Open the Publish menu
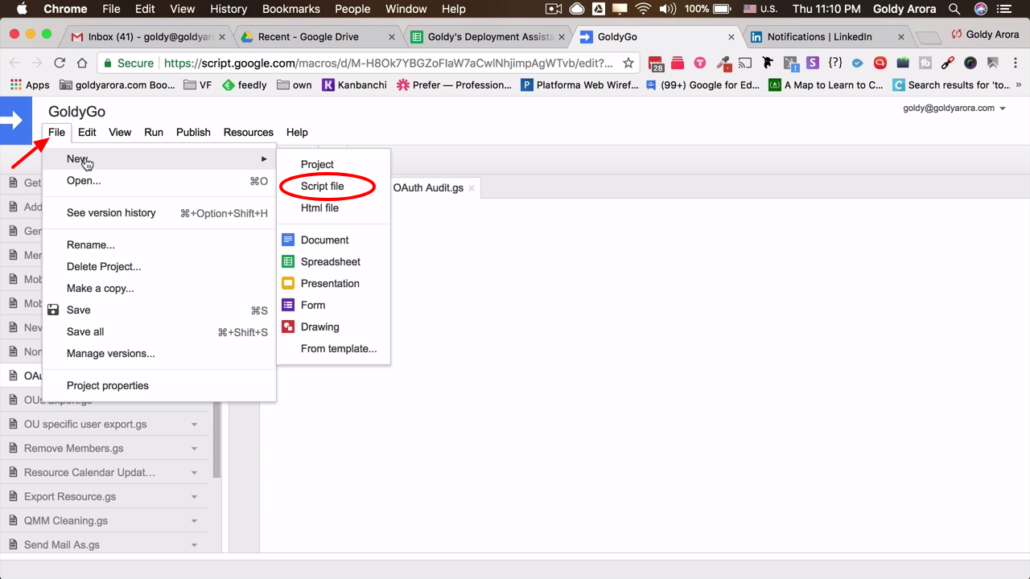Image resolution: width=1030 pixels, height=579 pixels. (x=193, y=132)
